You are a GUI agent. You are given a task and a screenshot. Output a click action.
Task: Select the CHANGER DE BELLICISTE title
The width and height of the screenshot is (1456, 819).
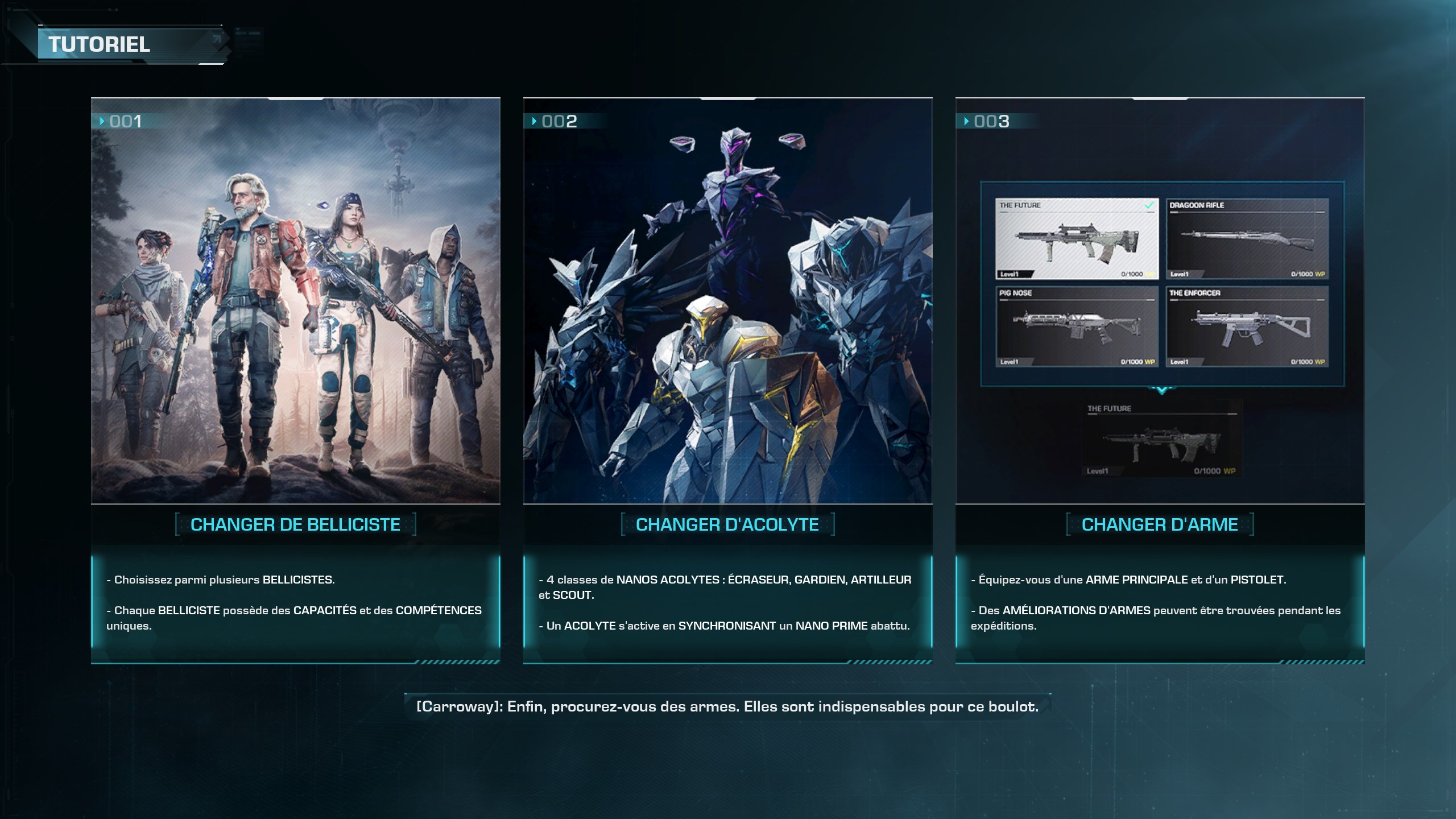[x=295, y=524]
